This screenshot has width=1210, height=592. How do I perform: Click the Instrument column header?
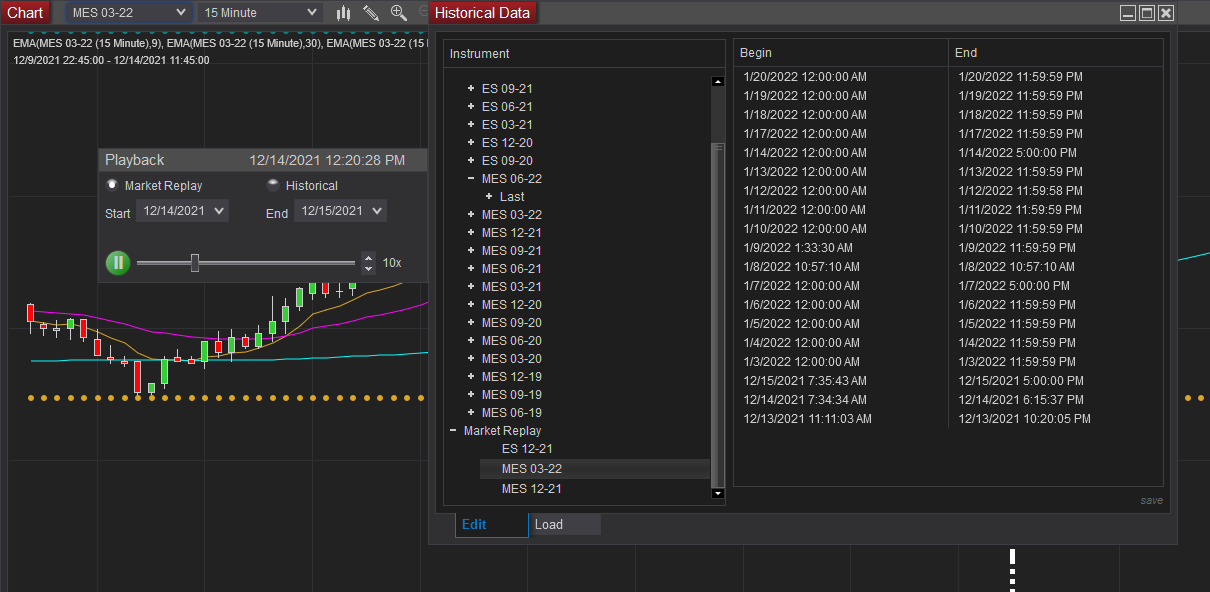(x=584, y=54)
